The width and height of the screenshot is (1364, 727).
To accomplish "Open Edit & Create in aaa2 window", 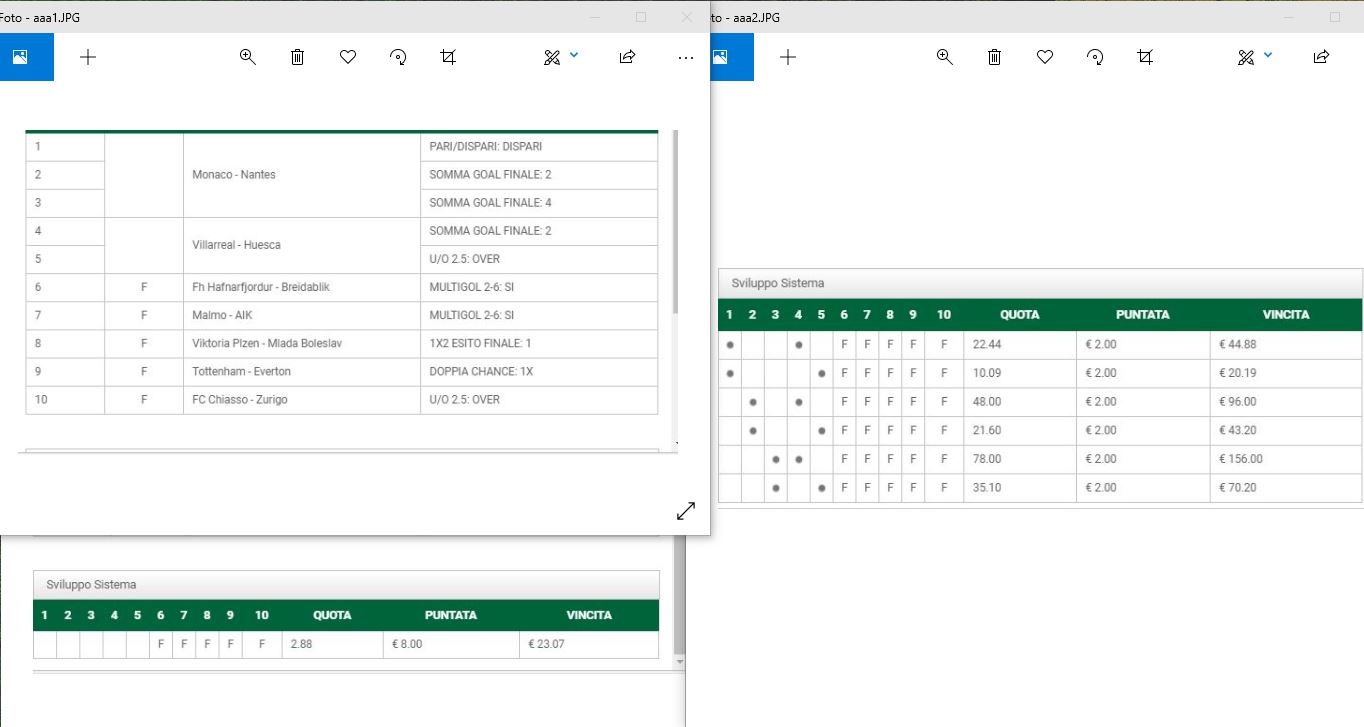I will point(1246,57).
